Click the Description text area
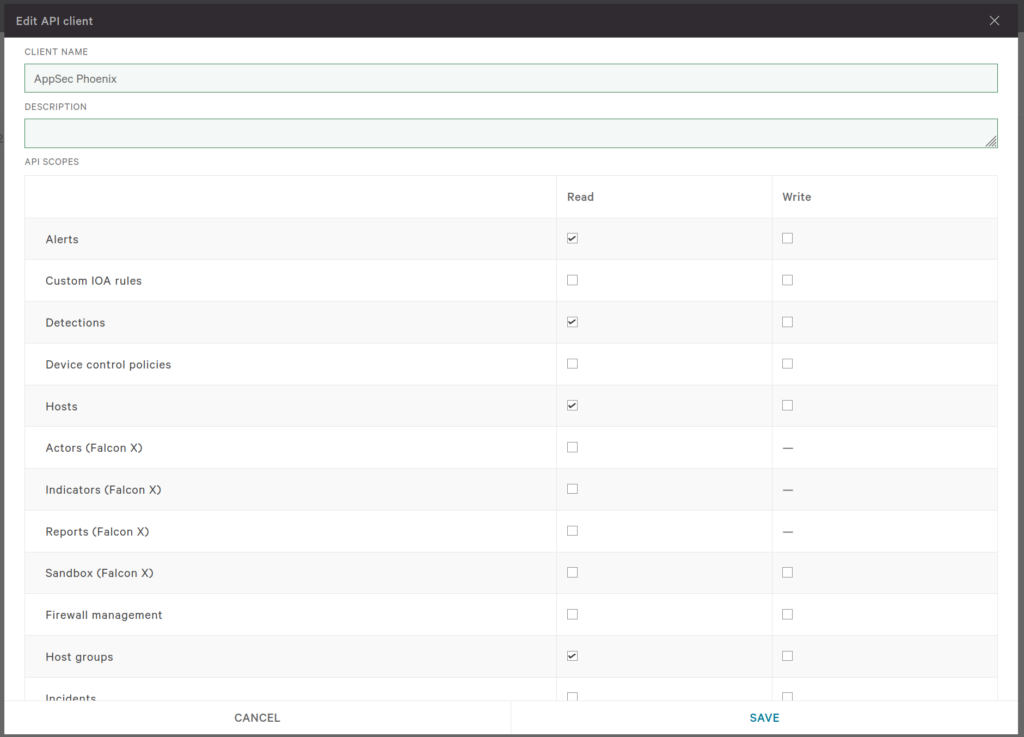This screenshot has width=1024, height=737. pos(511,133)
